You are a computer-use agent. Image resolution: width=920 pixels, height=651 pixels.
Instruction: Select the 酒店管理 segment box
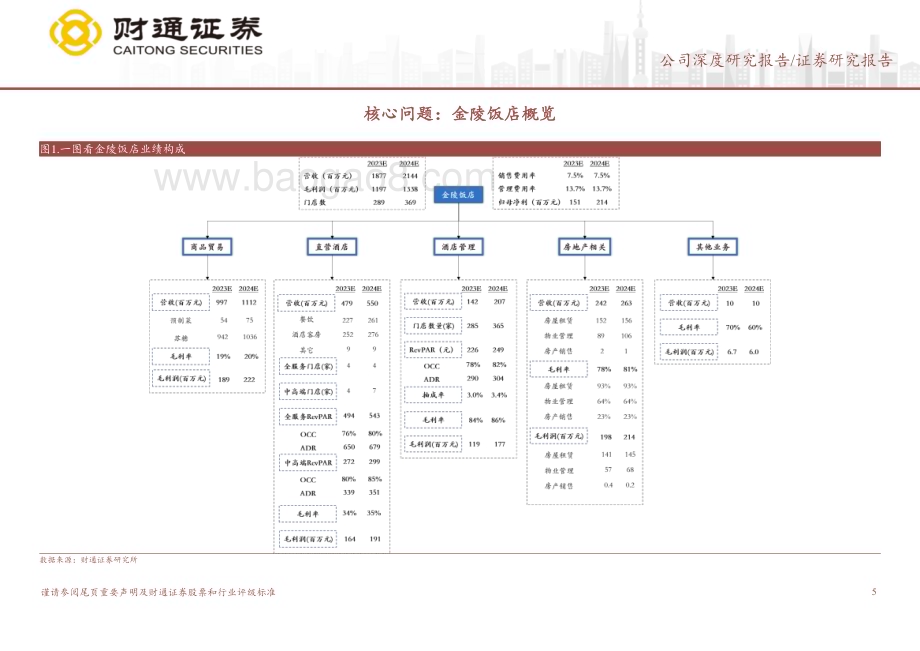pyautogui.click(x=458, y=247)
